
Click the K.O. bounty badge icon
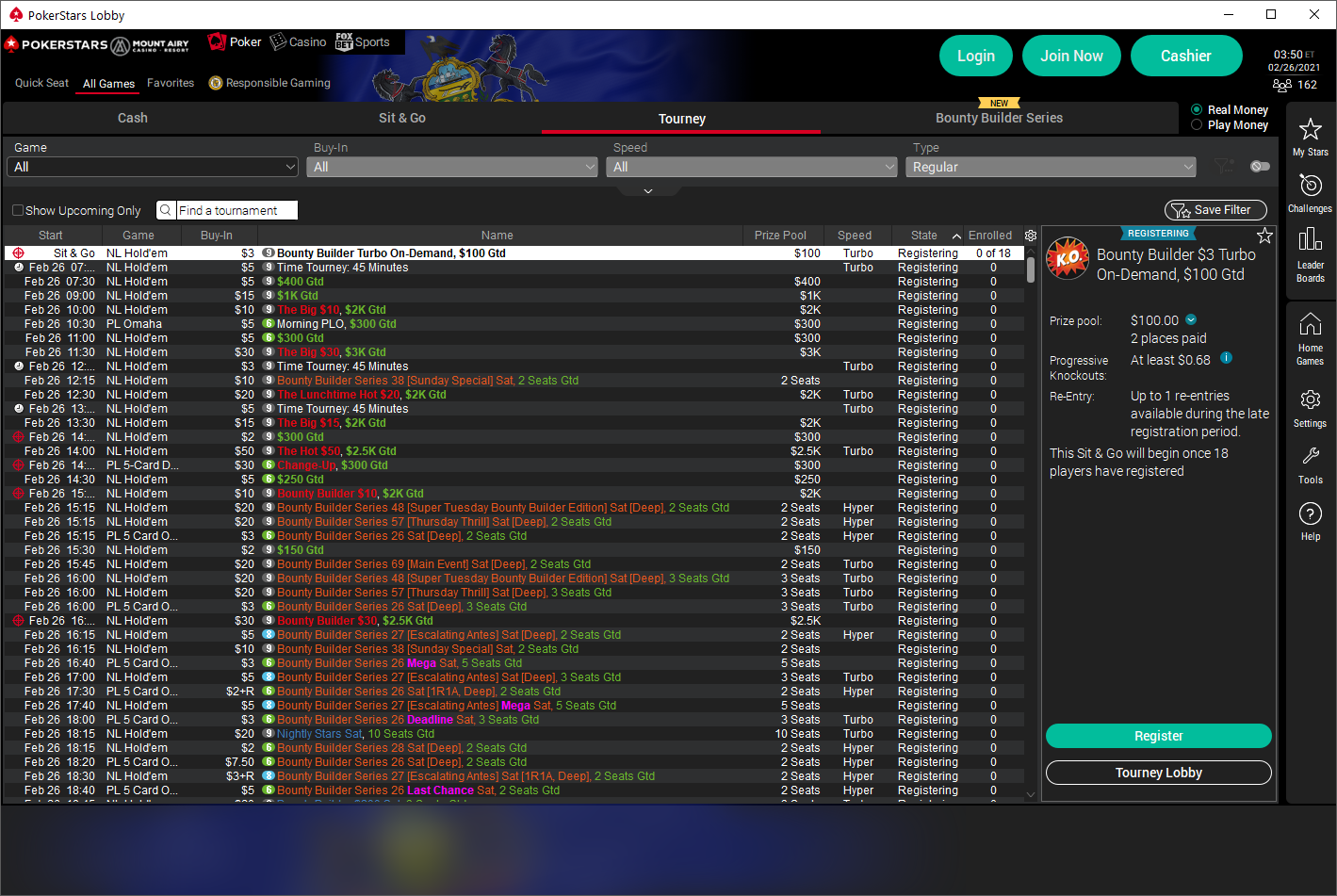point(1068,257)
